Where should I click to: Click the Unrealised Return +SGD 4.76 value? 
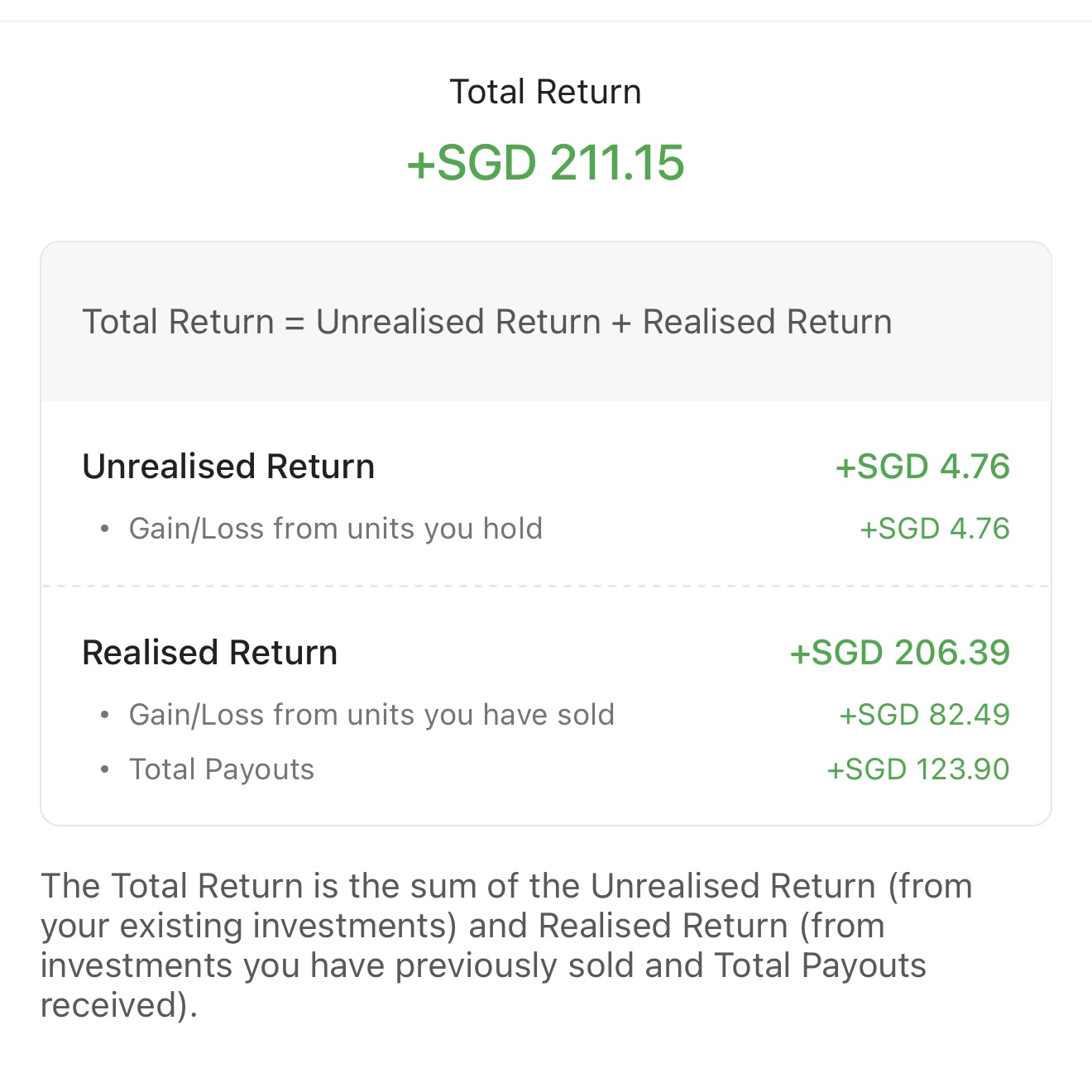(922, 467)
